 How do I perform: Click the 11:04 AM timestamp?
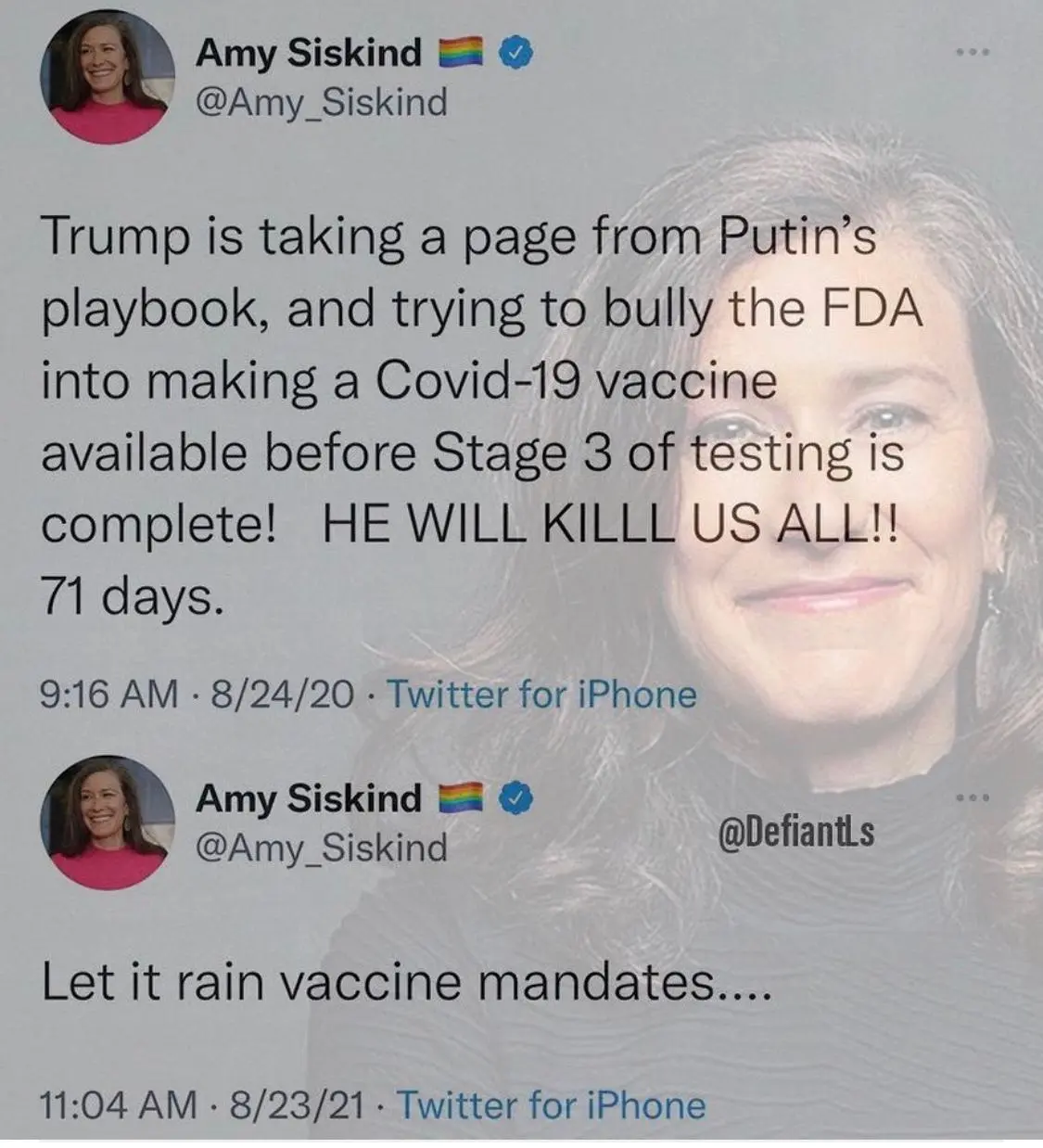pos(119,1105)
